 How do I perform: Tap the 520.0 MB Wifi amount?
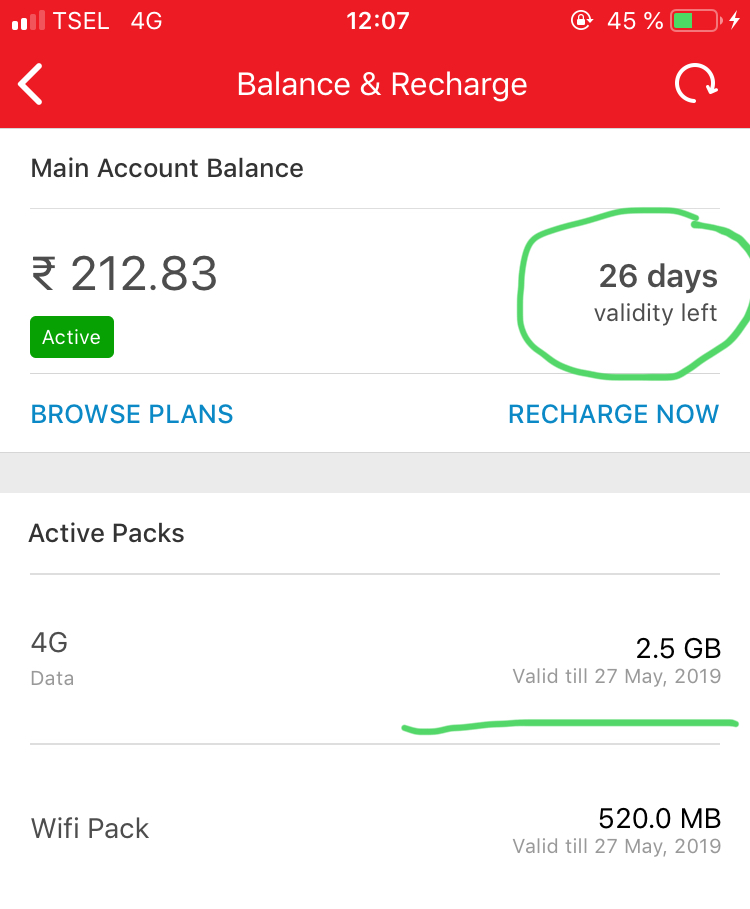[659, 818]
